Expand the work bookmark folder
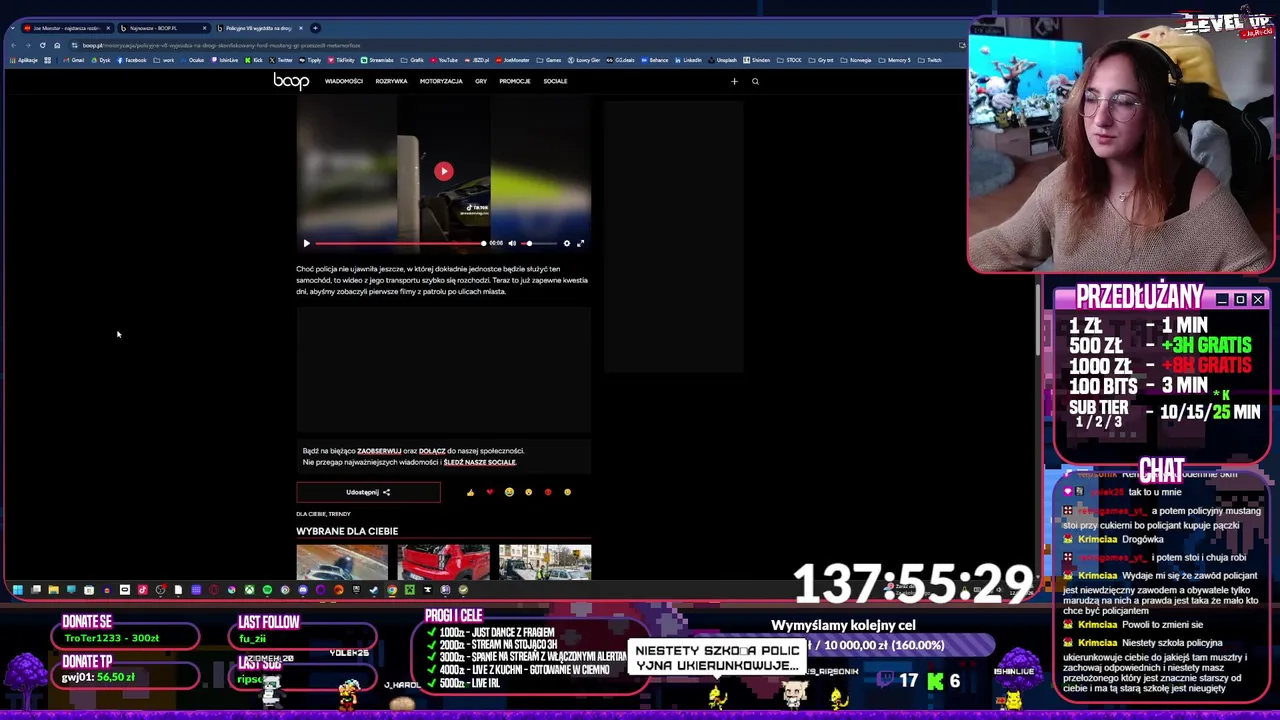The width and height of the screenshot is (1280, 720). 164,60
